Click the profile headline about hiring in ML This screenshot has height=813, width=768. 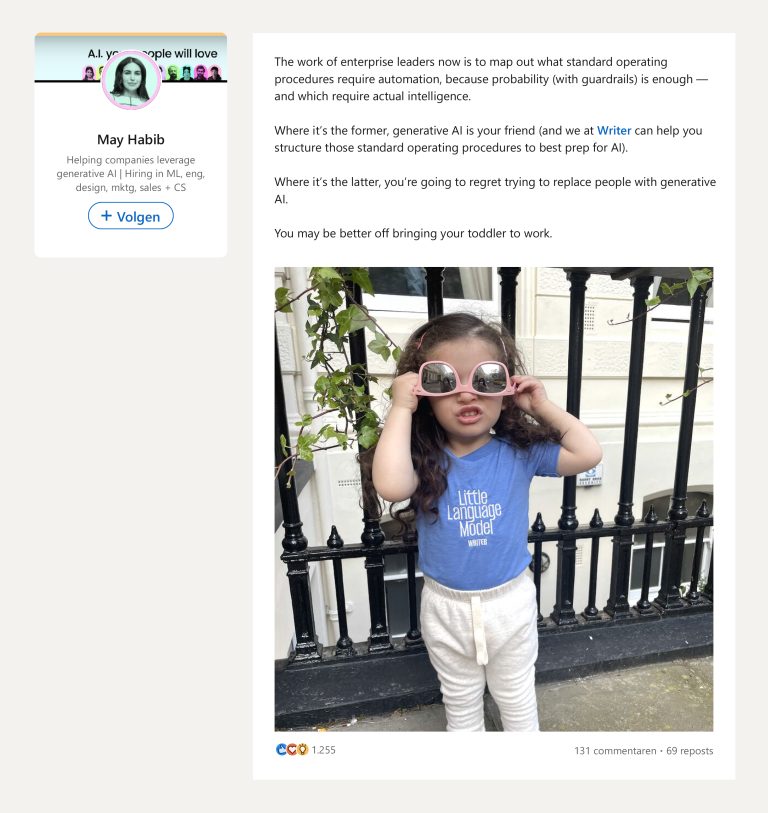(x=131, y=174)
